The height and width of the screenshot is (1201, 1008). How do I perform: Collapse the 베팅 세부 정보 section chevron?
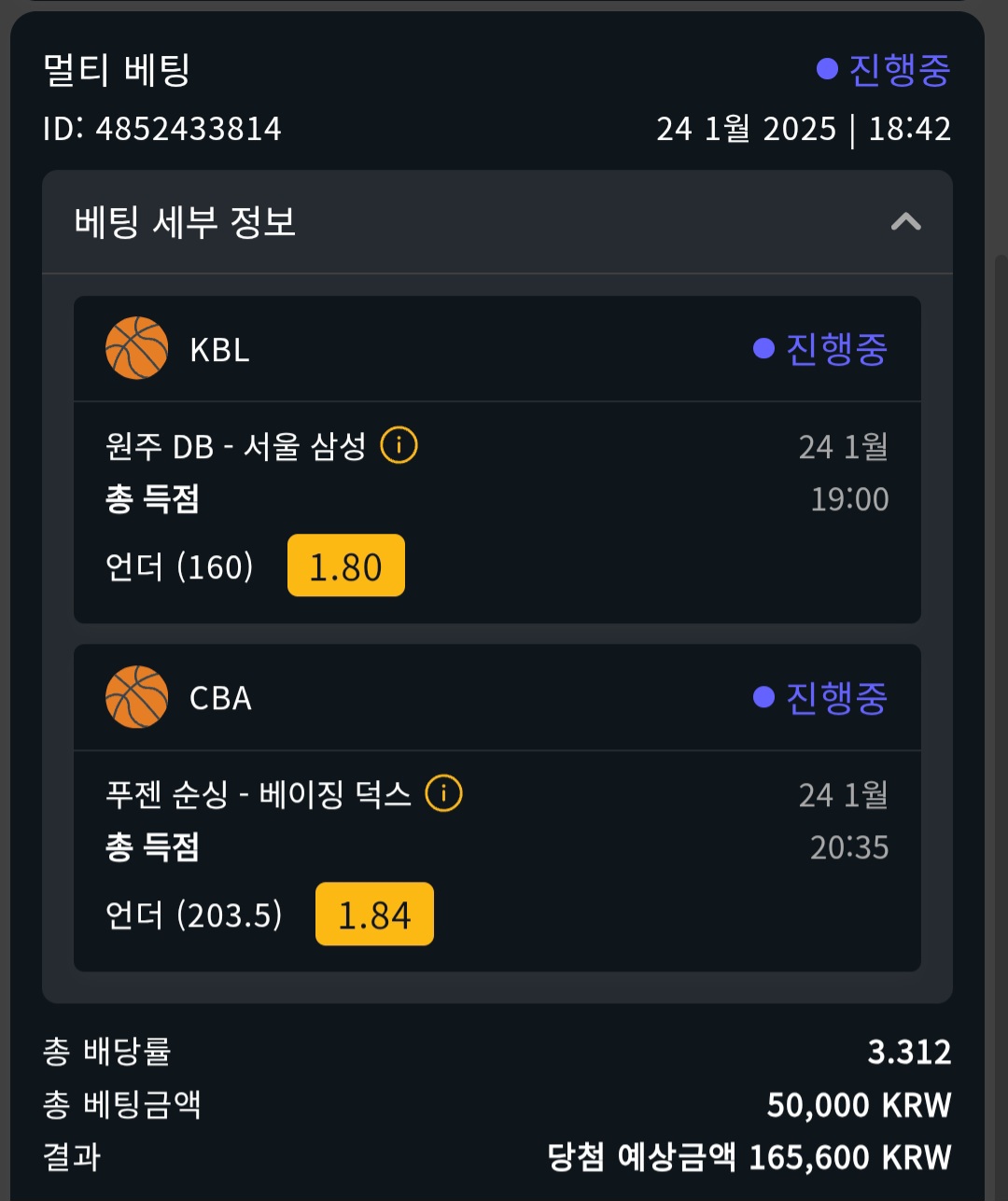905,222
